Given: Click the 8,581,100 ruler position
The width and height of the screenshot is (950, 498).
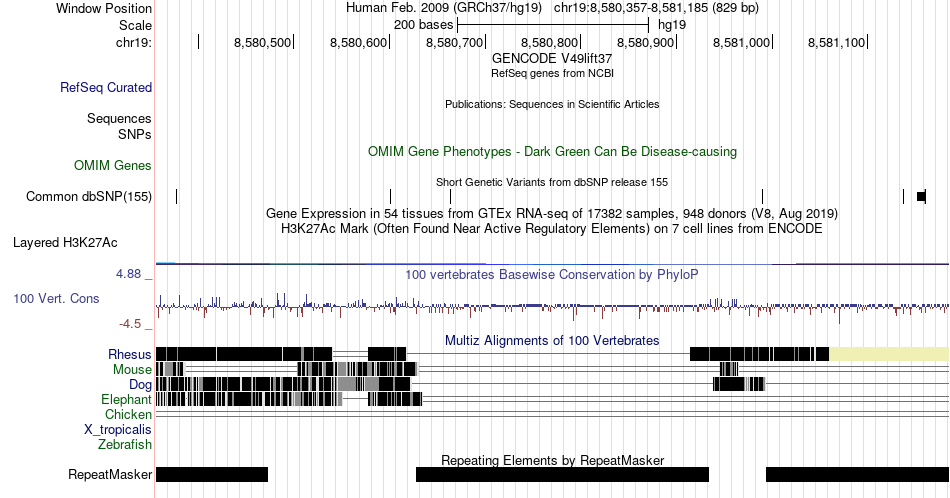Looking at the screenshot, I should (837, 42).
